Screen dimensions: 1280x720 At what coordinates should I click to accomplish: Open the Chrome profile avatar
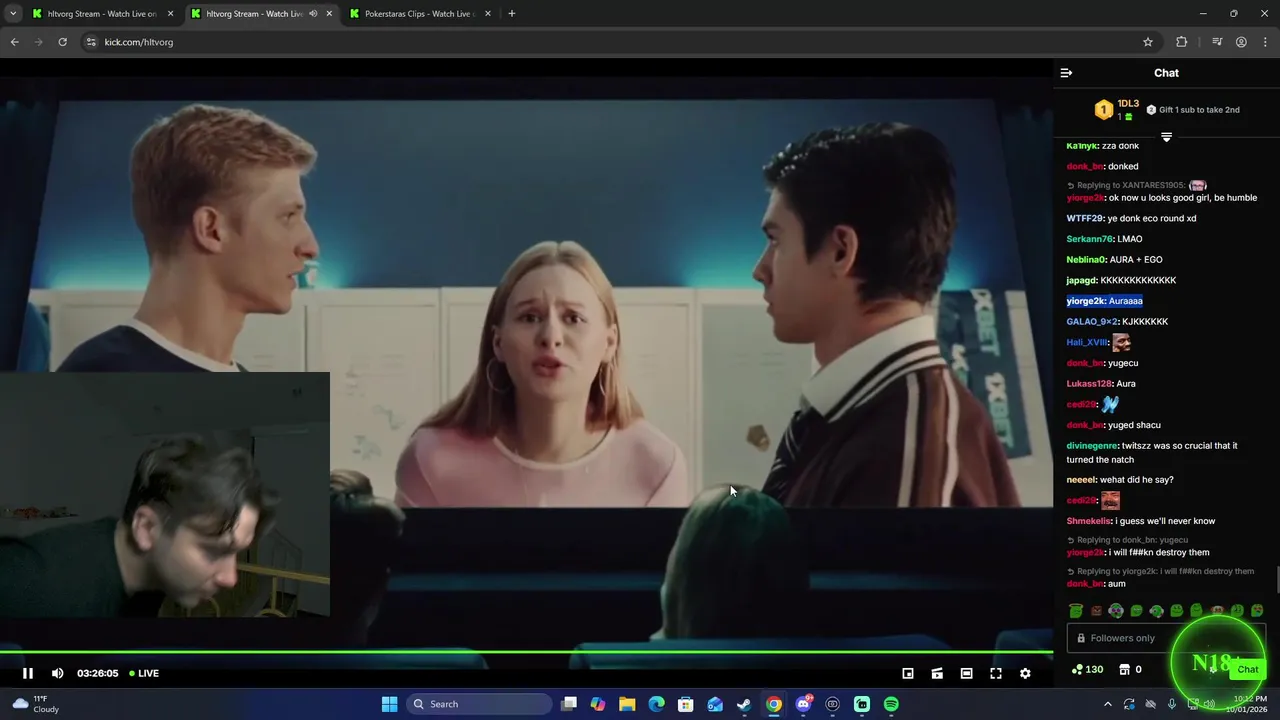point(1241,42)
